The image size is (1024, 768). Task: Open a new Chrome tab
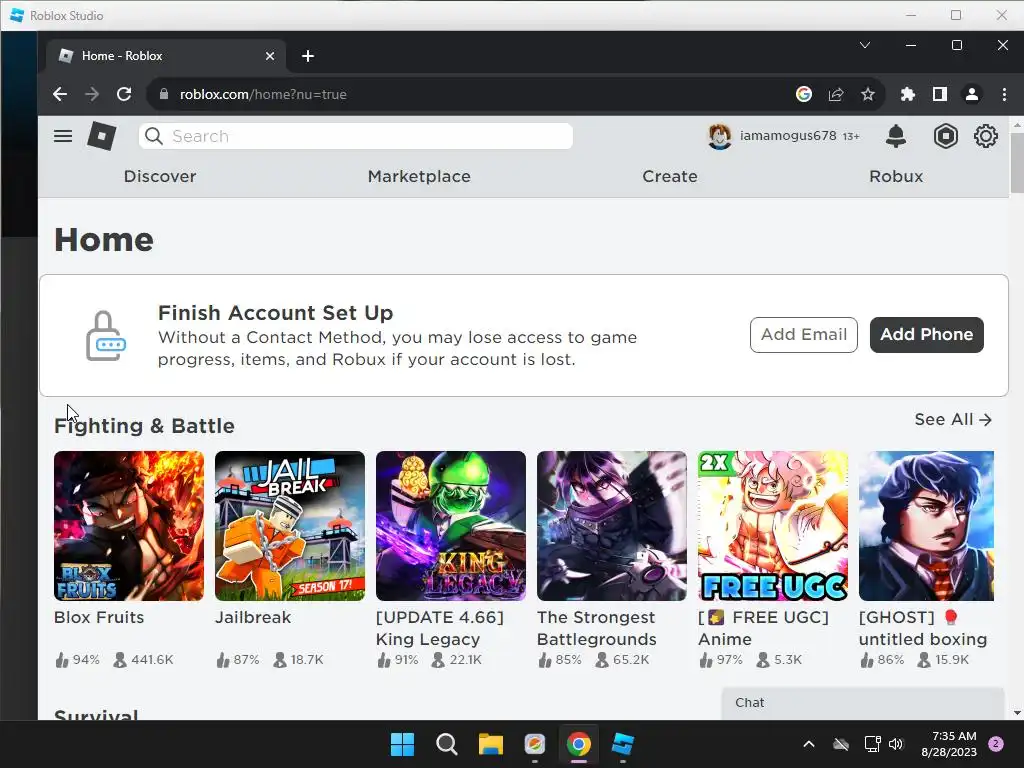click(308, 56)
